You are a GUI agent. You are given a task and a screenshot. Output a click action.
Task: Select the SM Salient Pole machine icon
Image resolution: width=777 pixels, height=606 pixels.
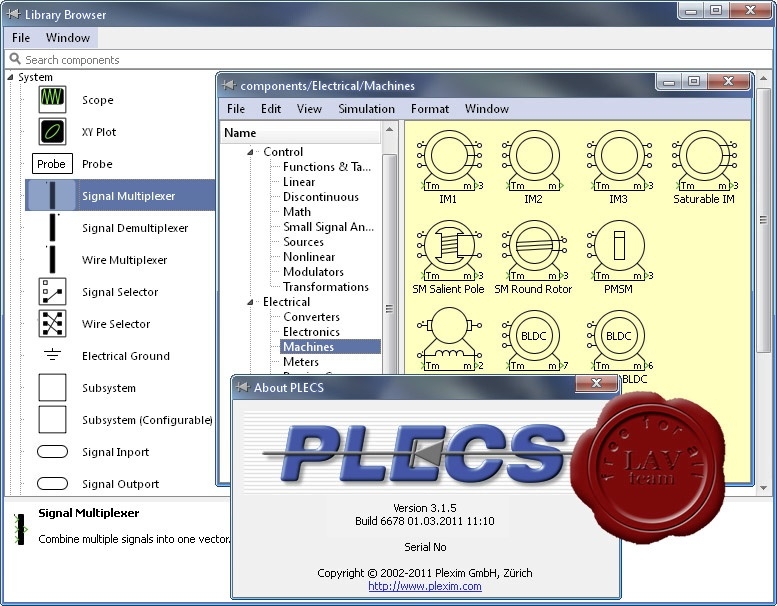click(x=449, y=250)
